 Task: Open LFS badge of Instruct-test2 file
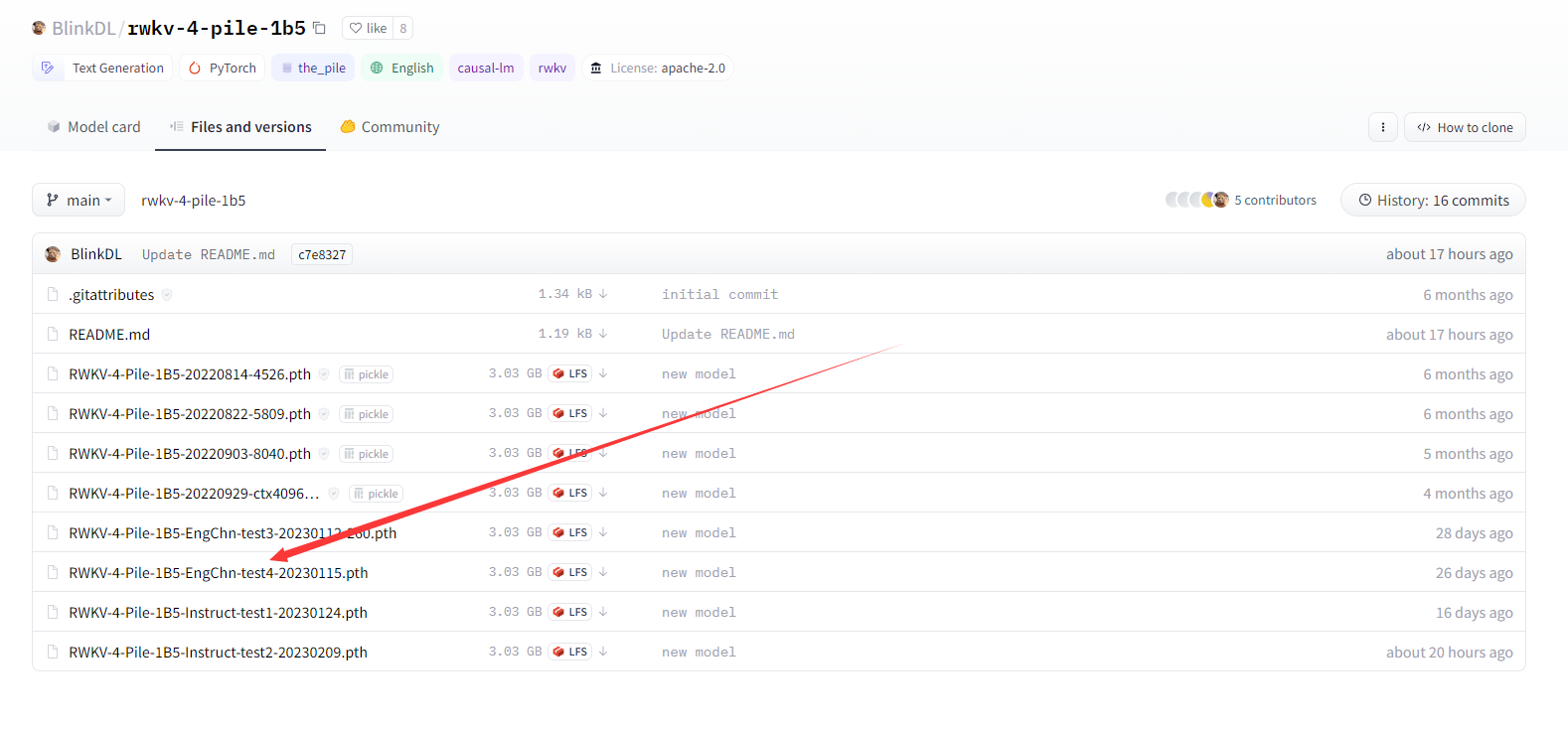point(570,652)
